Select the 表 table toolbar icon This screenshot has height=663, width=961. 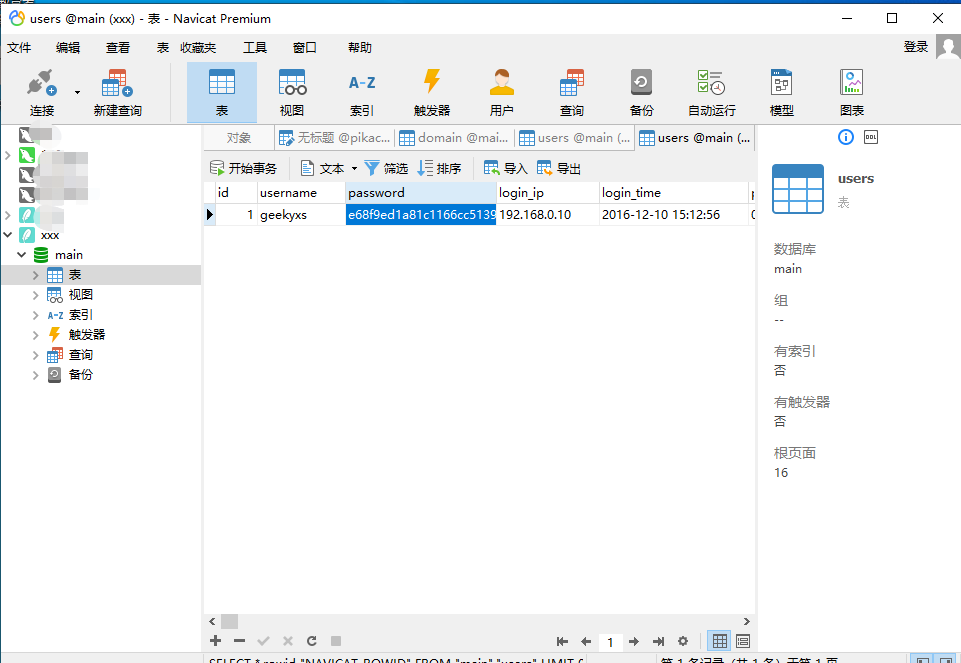222,92
